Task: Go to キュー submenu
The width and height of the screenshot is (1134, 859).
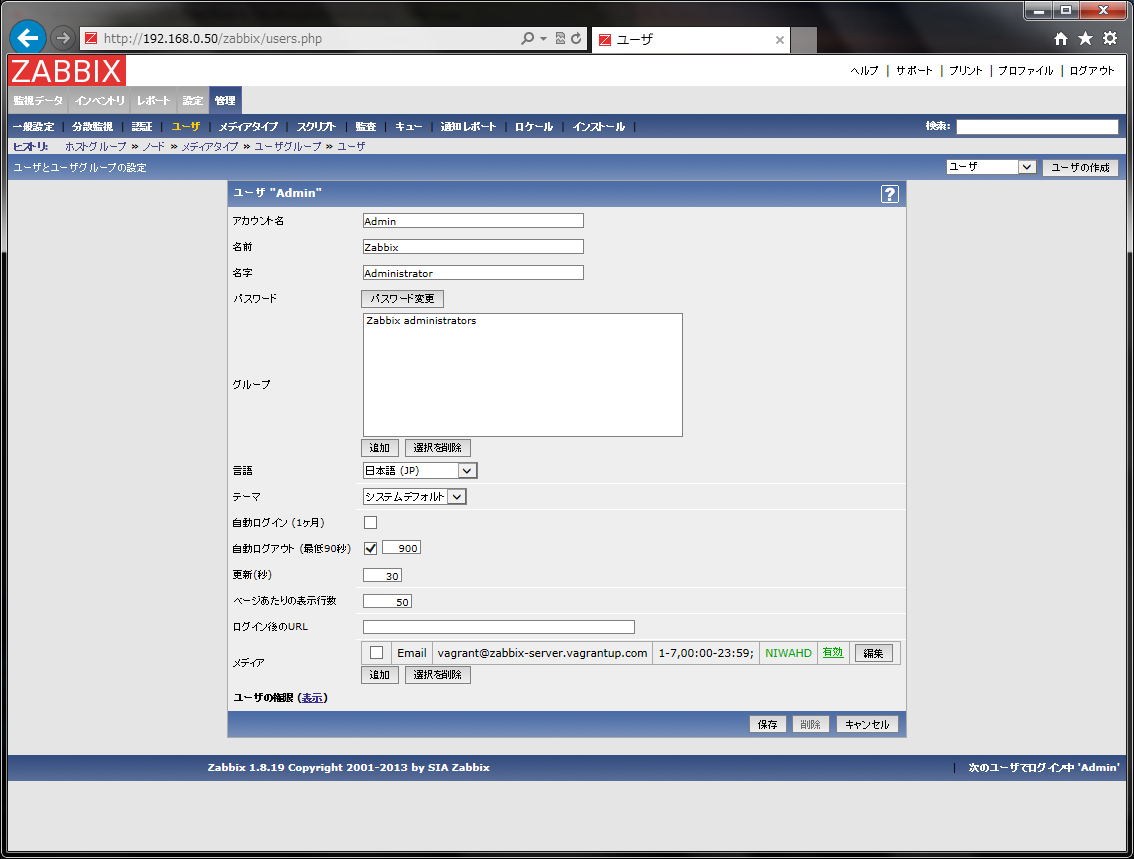Action: 409,127
